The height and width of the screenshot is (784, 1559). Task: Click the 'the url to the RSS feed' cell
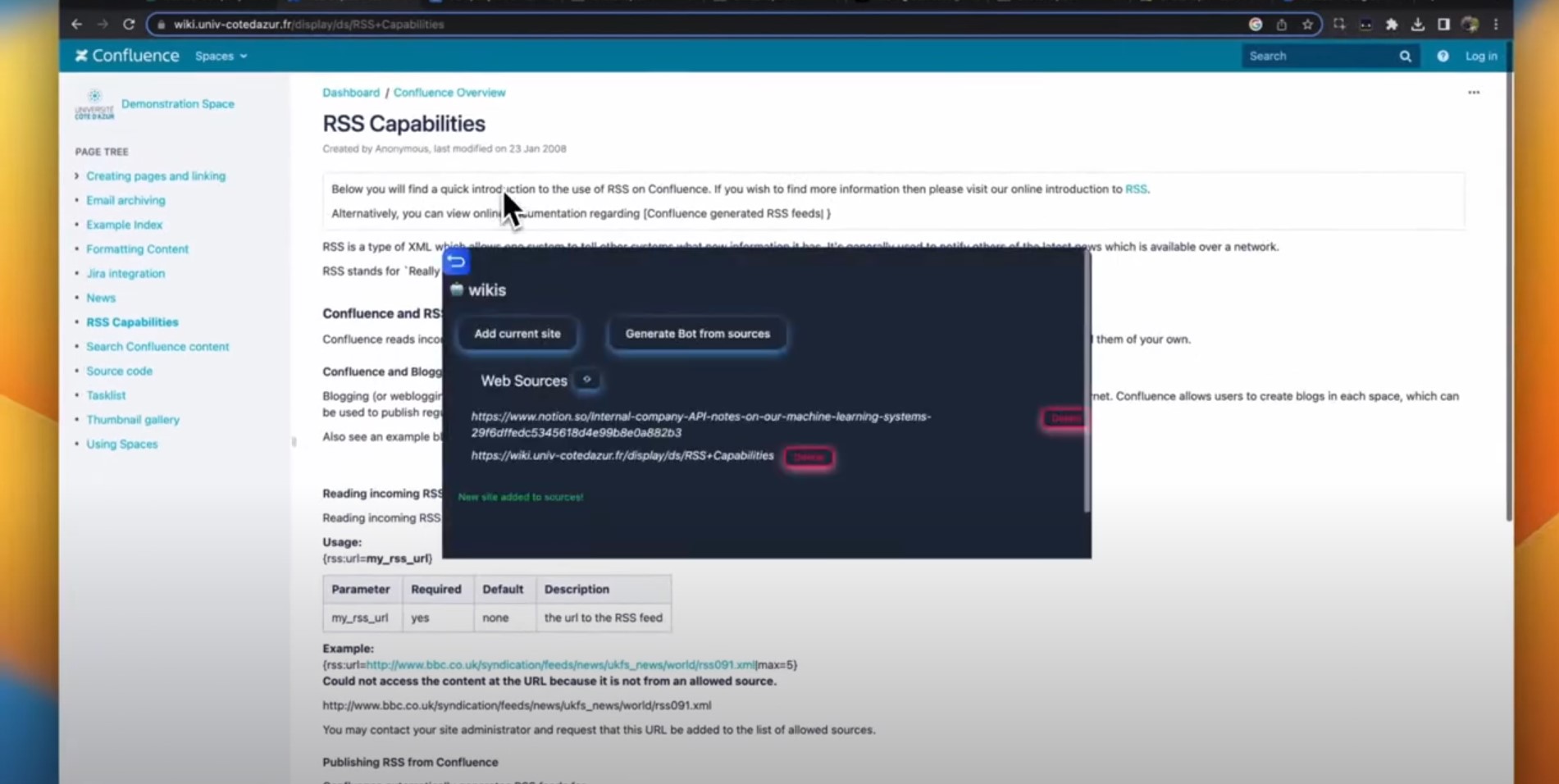[x=604, y=618]
